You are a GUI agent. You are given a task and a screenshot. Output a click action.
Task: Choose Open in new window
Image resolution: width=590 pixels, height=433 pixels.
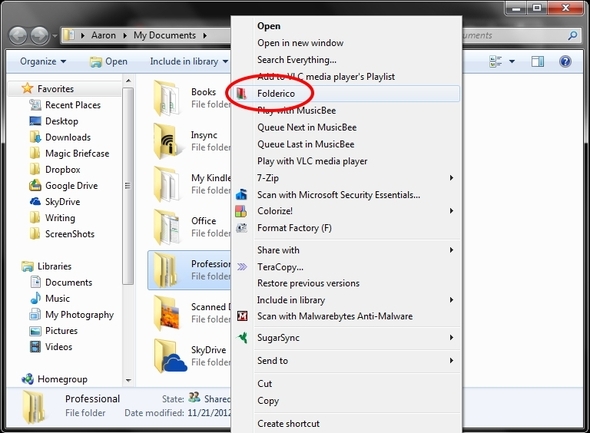coord(300,43)
